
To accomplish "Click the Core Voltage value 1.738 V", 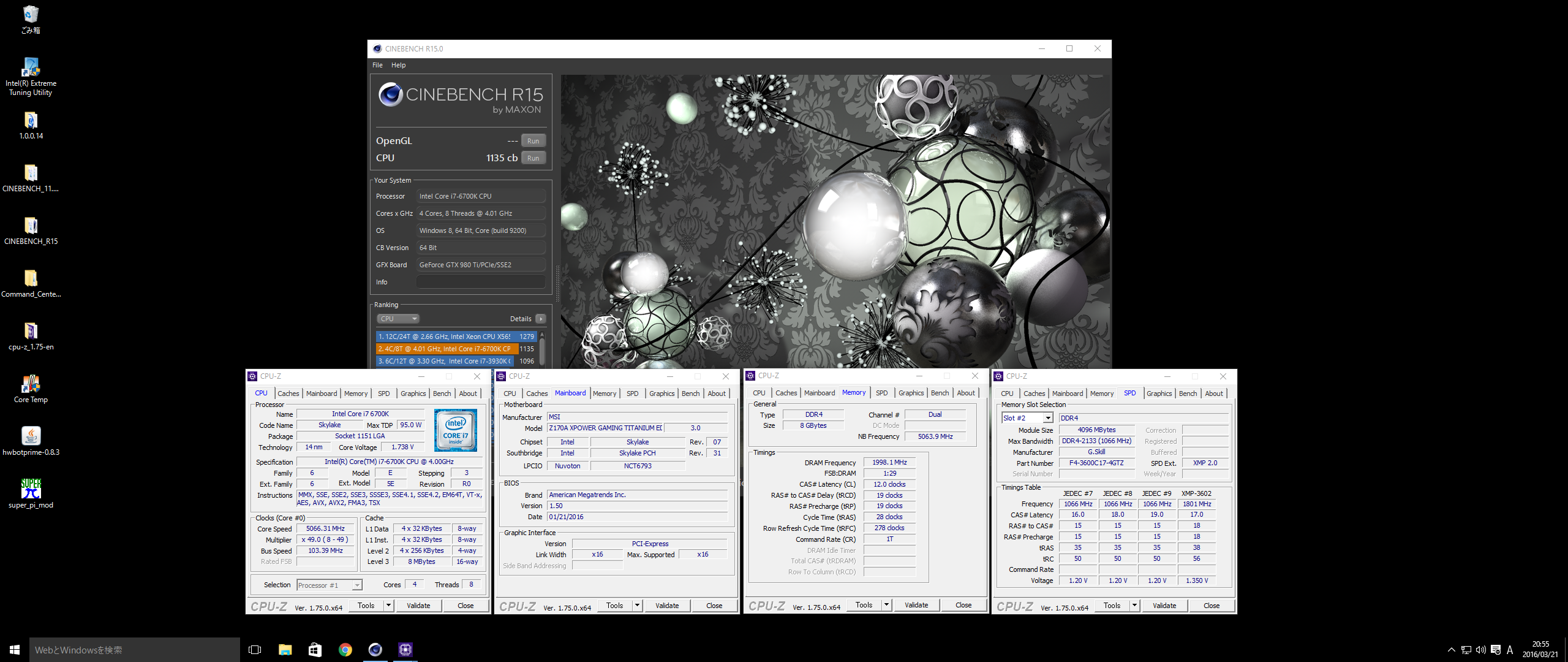I will click(402, 447).
